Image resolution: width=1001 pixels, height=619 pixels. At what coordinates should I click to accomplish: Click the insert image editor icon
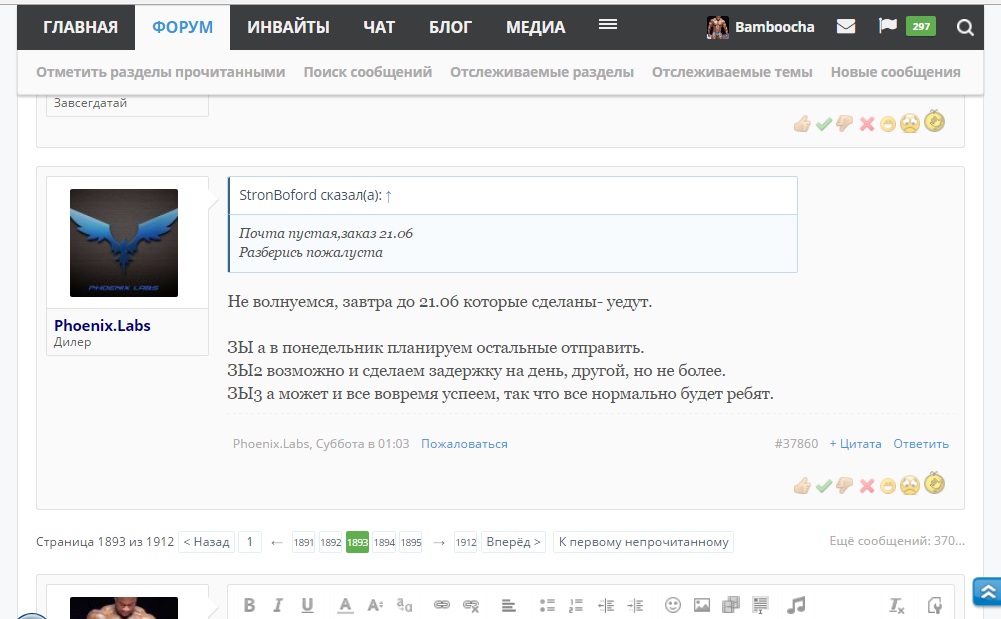pyautogui.click(x=702, y=605)
